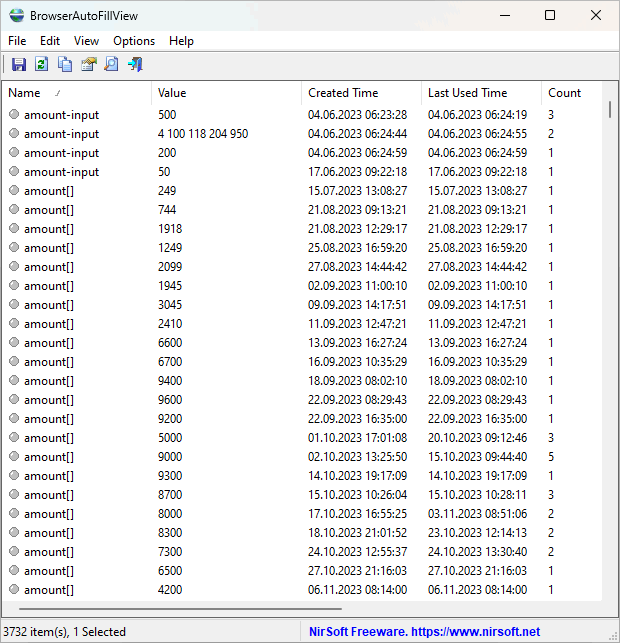Viewport: 620px width, 643px height.
Task: Click last used time 06.11.2023 08:14:00
Action: 477,589
